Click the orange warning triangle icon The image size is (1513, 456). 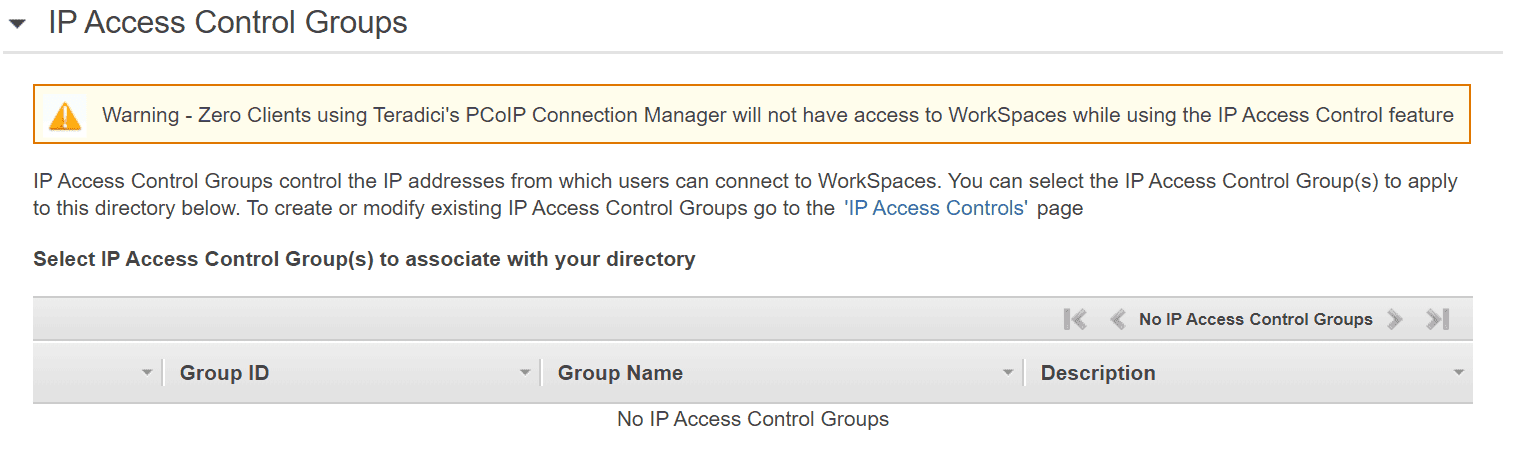click(x=65, y=115)
